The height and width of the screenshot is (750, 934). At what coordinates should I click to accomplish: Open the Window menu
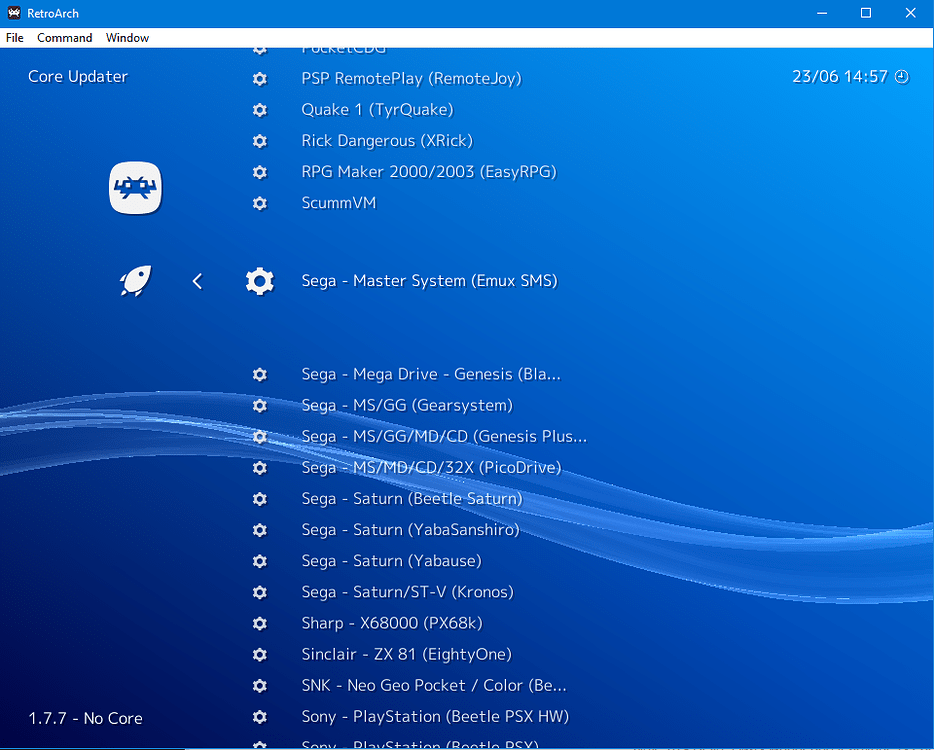click(127, 38)
